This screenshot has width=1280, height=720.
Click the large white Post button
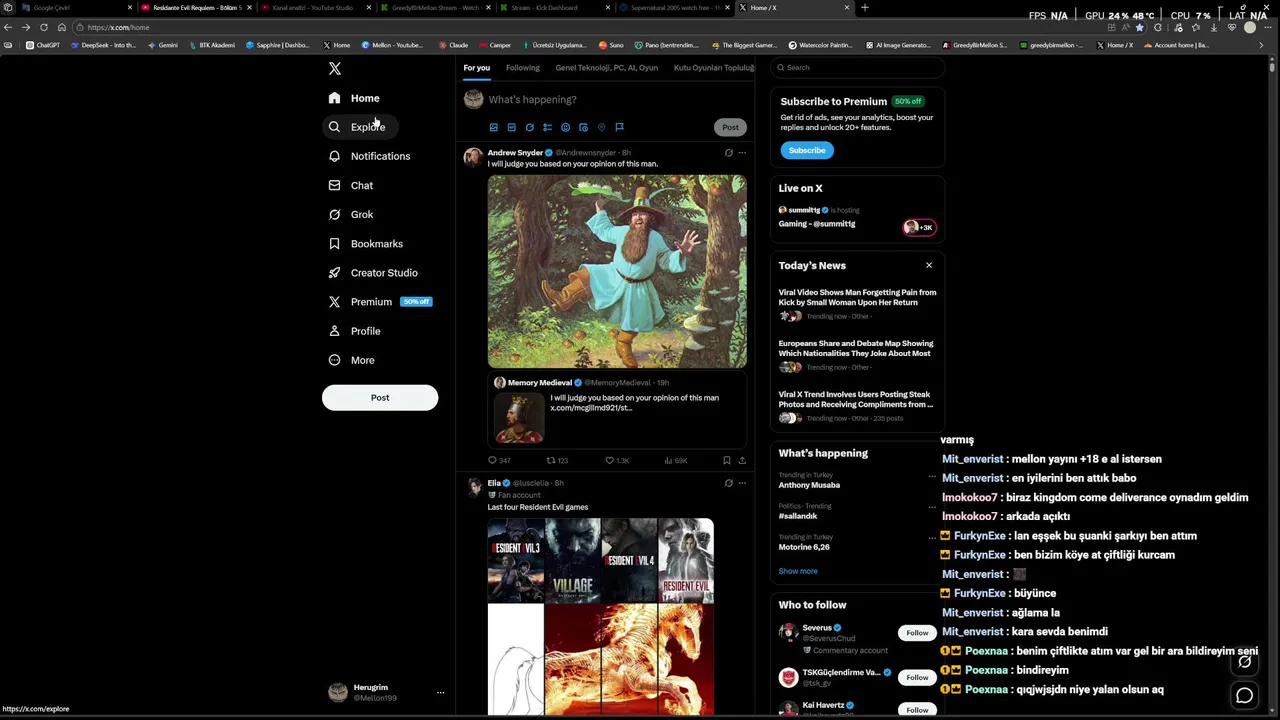(380, 397)
